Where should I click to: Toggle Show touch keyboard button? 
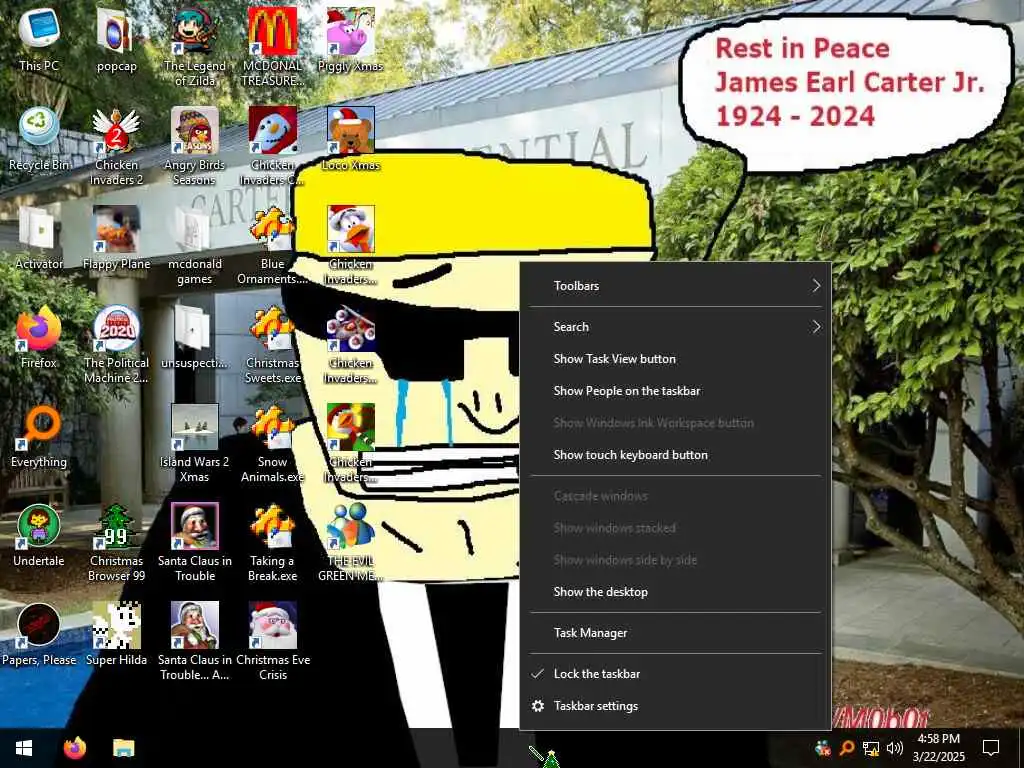[675, 455]
